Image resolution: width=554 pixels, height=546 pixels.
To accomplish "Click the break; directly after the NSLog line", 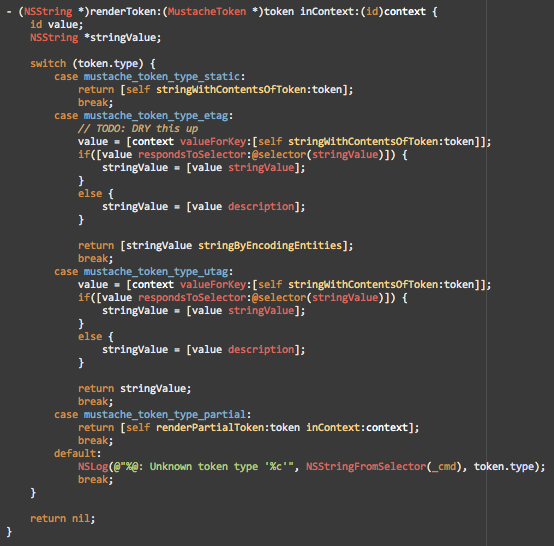I will 95,480.
